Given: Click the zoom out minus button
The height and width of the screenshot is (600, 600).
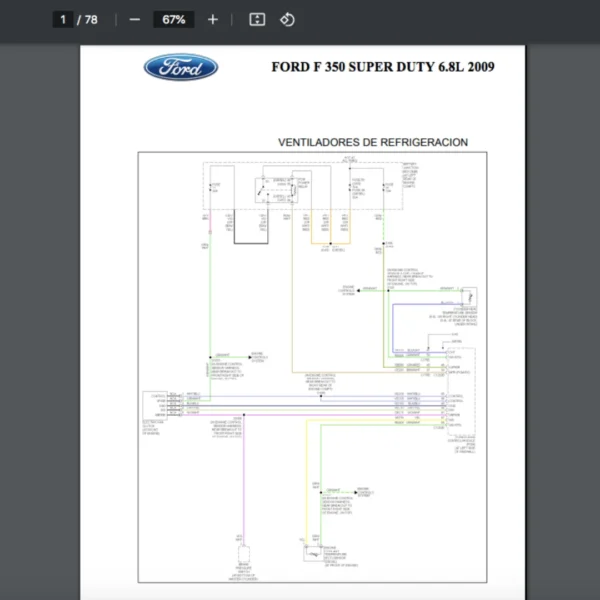Looking at the screenshot, I should [134, 19].
